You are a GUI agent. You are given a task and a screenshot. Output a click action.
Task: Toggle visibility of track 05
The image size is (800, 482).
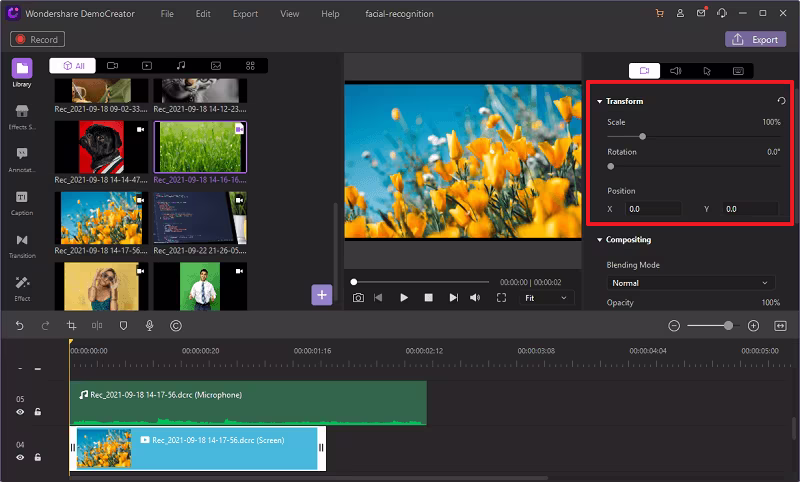tap(20, 412)
